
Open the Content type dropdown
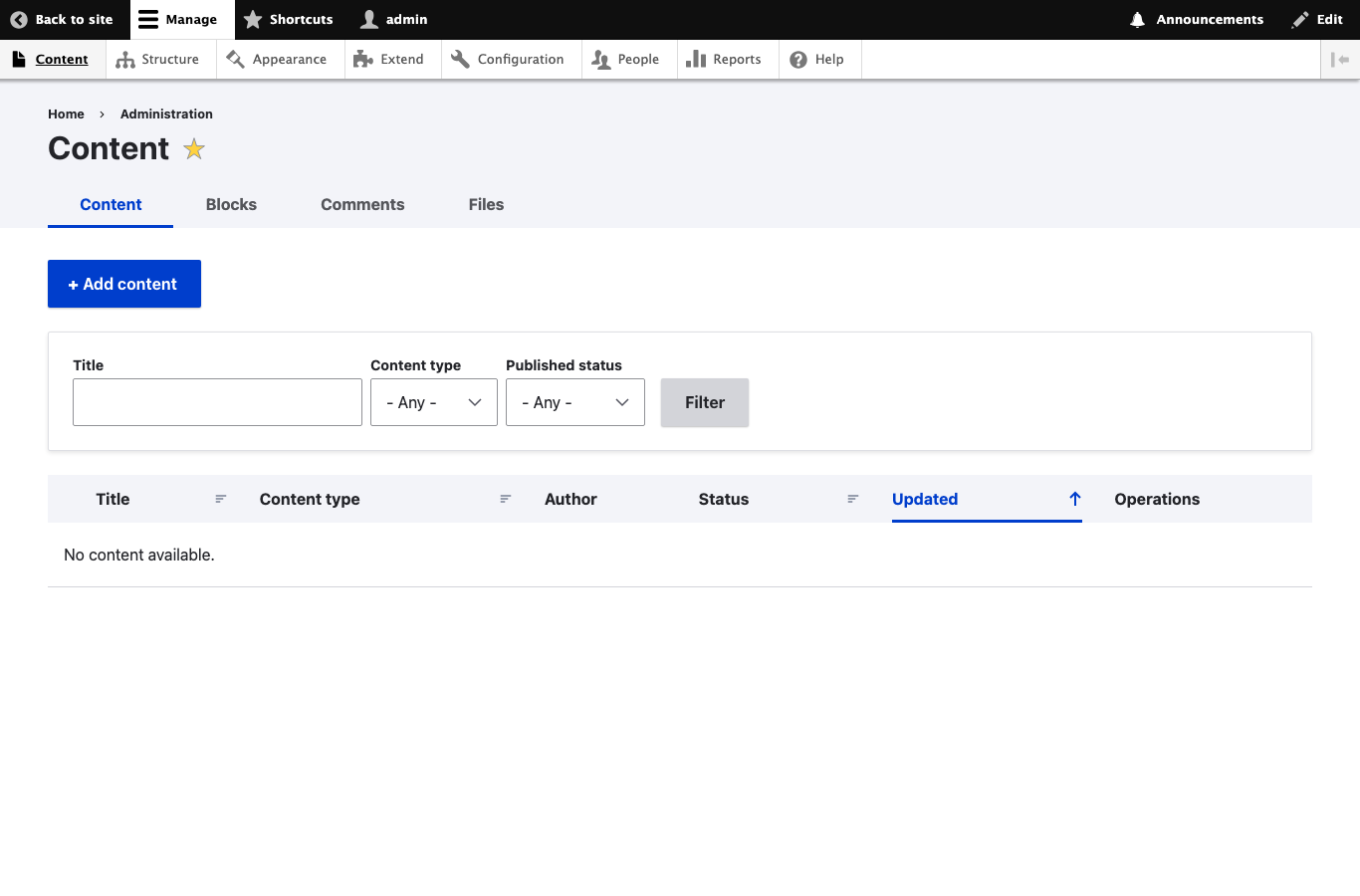[434, 402]
